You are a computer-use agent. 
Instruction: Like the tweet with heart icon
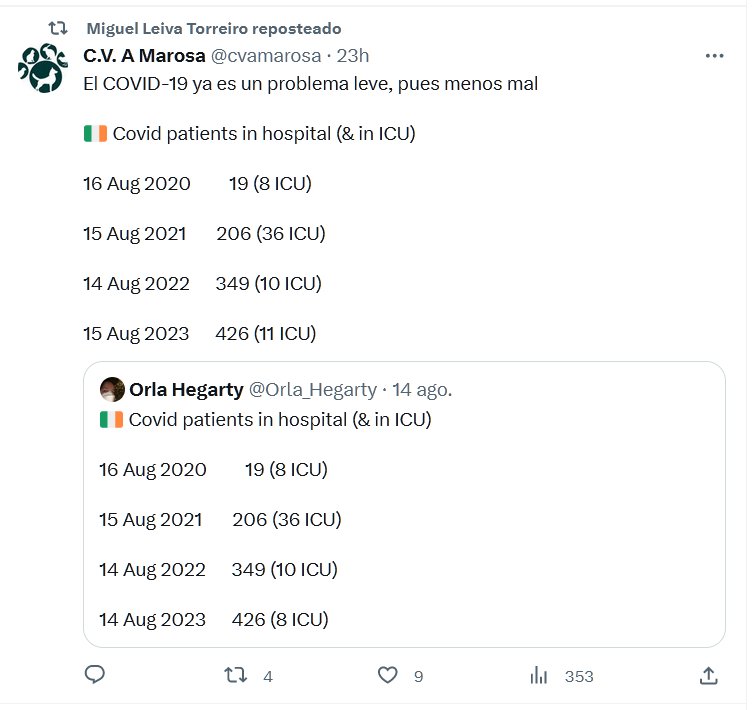[388, 676]
